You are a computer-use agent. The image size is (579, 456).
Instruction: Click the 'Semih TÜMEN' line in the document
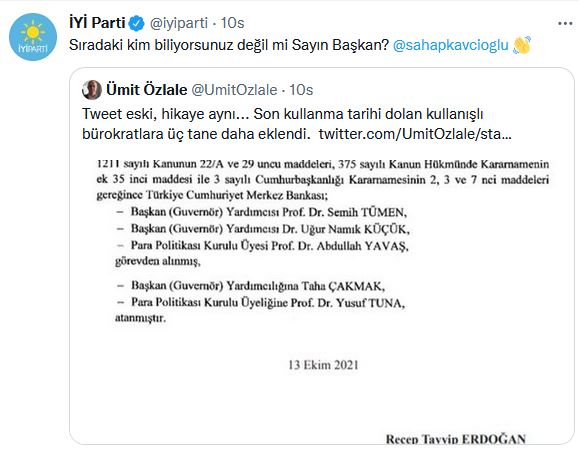(x=261, y=212)
